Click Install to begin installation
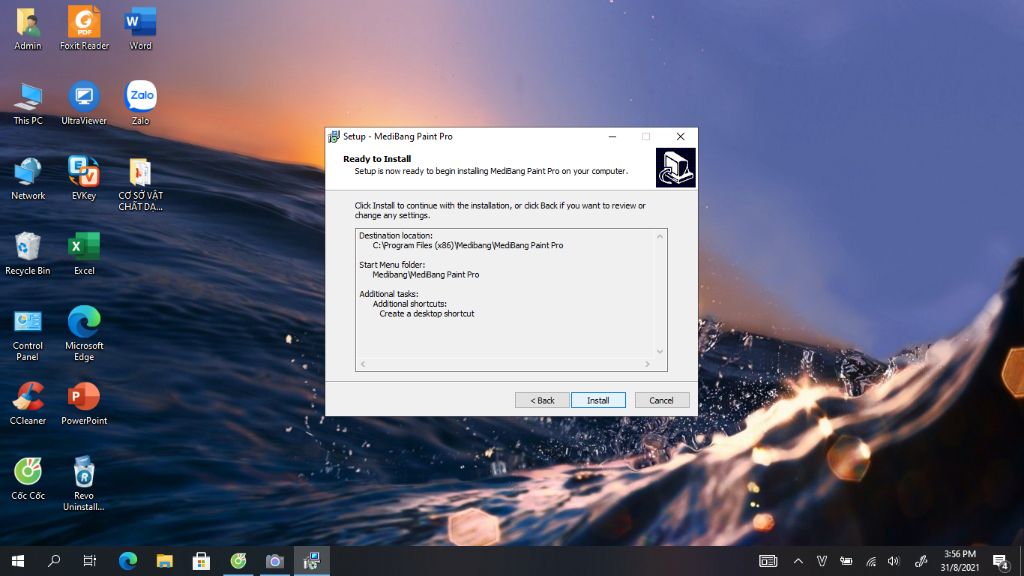The width and height of the screenshot is (1024, 576). click(598, 400)
